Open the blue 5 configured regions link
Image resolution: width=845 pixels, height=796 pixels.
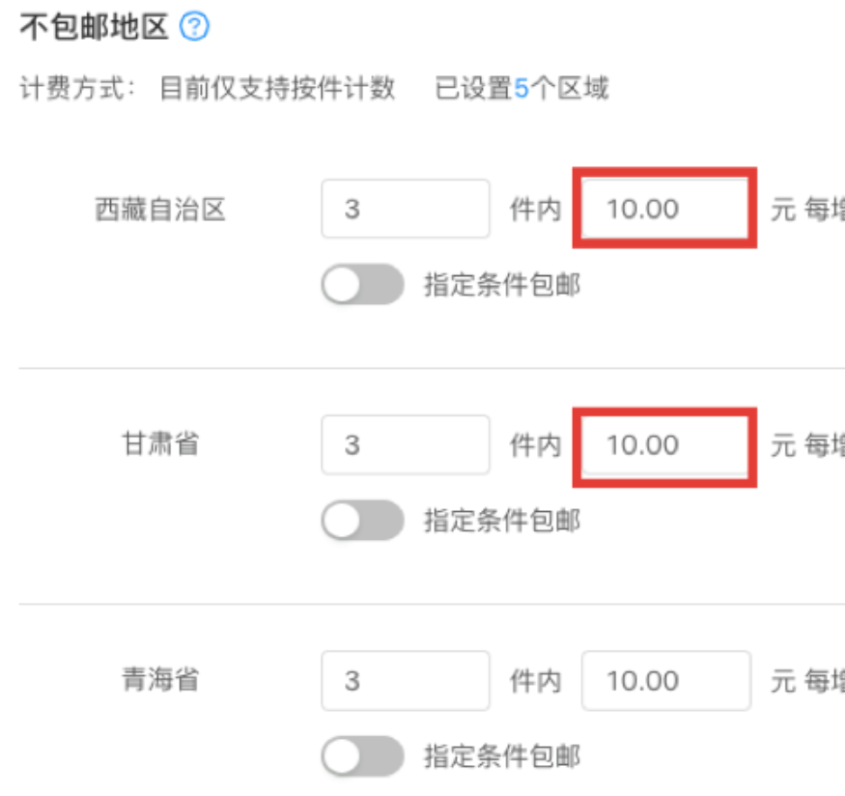[x=521, y=88]
